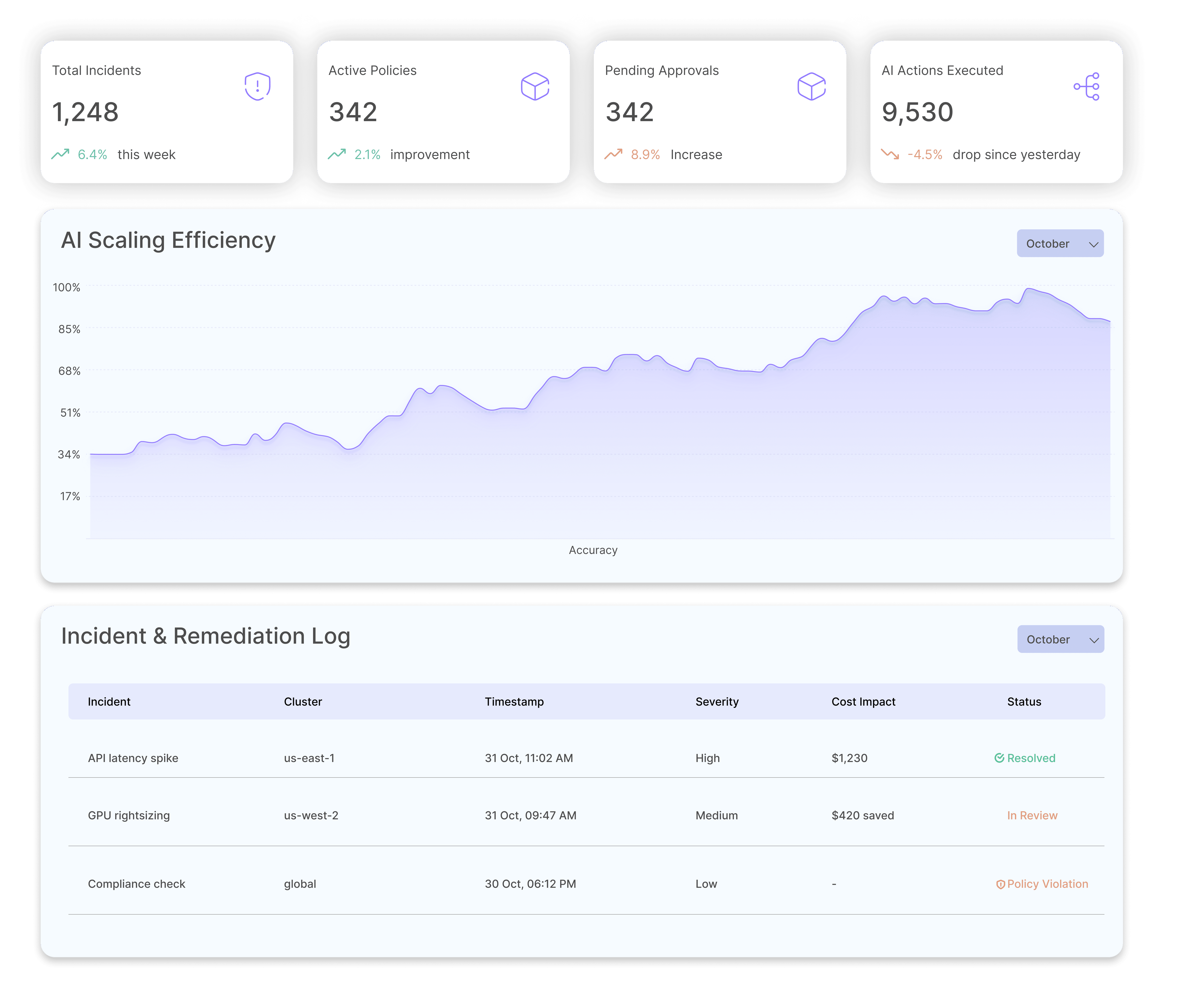This screenshot has height=1008, width=1184.
Task: Click the green upward trend arrow under Total Incidents
Action: (60, 154)
